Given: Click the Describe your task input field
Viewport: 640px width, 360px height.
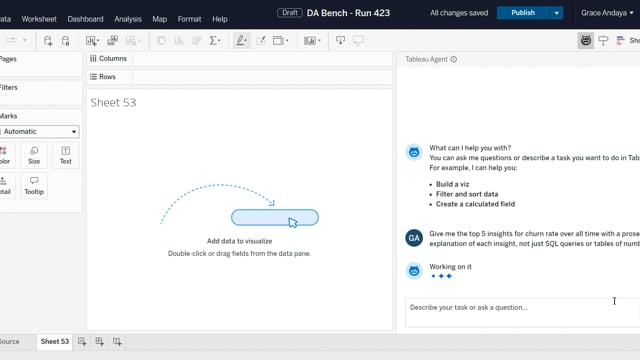Looking at the screenshot, I should [x=522, y=313].
